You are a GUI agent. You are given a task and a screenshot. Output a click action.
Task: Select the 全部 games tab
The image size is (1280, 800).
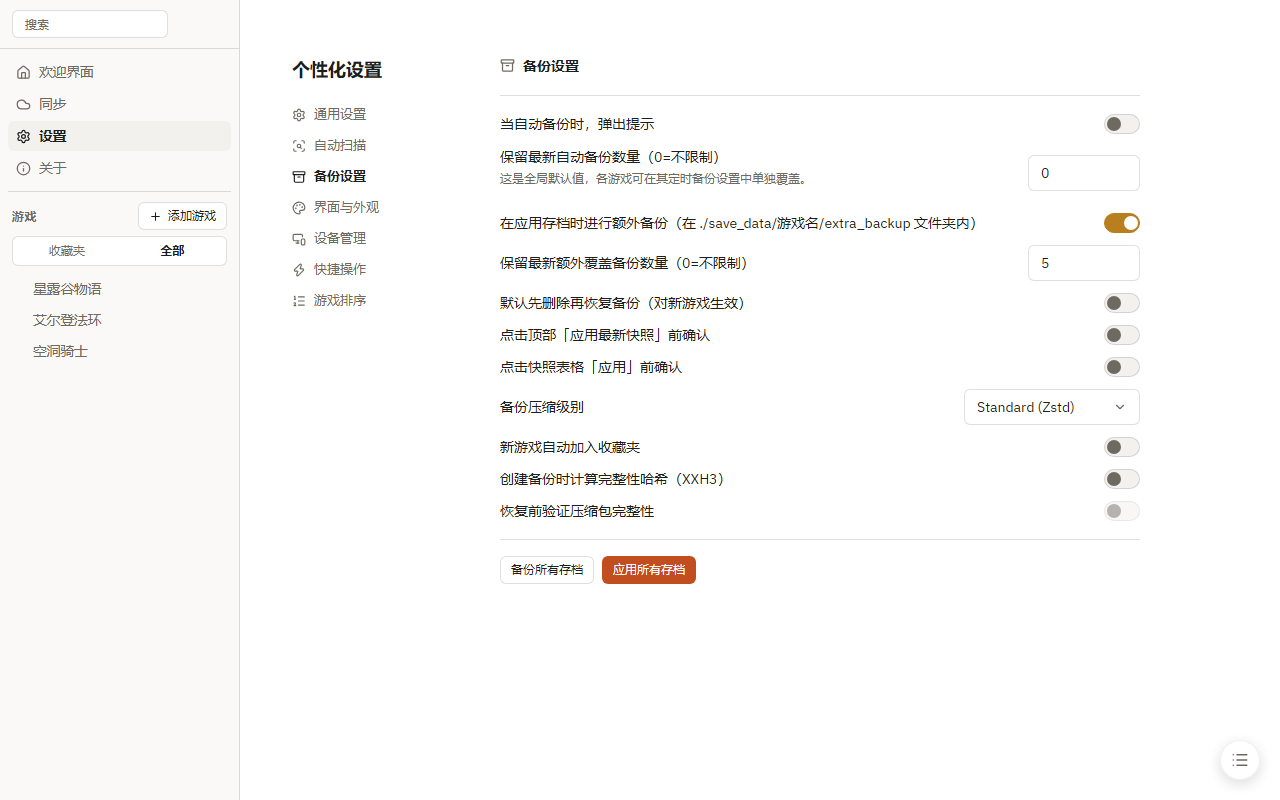tap(172, 251)
